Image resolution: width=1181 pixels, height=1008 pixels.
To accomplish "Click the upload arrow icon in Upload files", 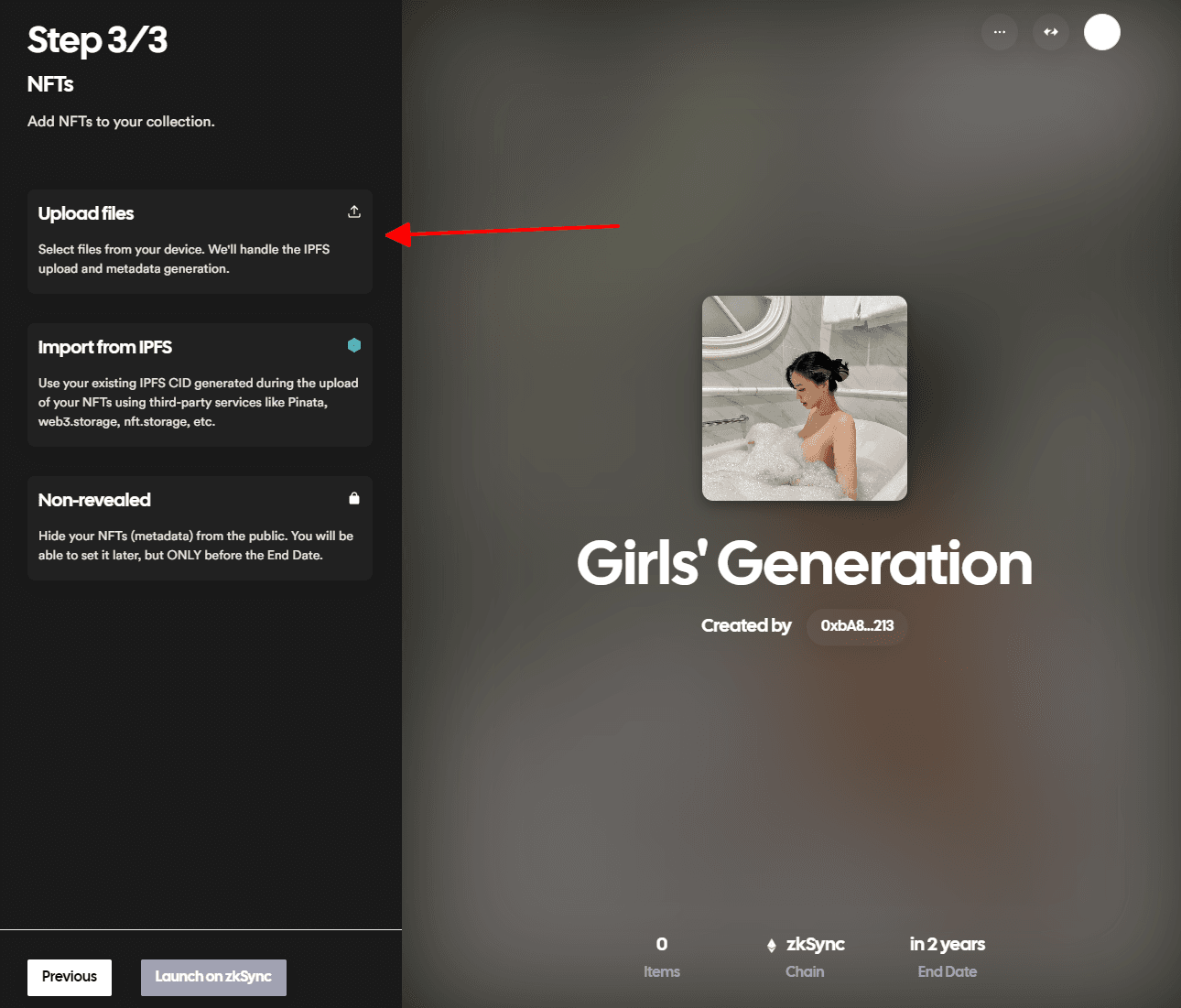I will [x=354, y=211].
